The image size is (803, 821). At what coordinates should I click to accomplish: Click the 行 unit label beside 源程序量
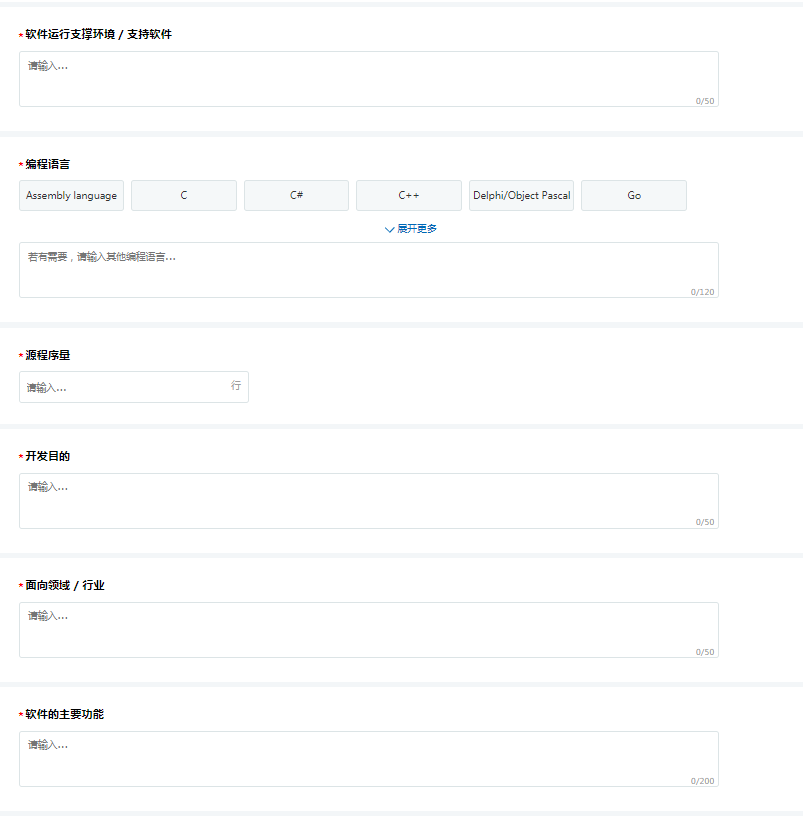(237, 387)
